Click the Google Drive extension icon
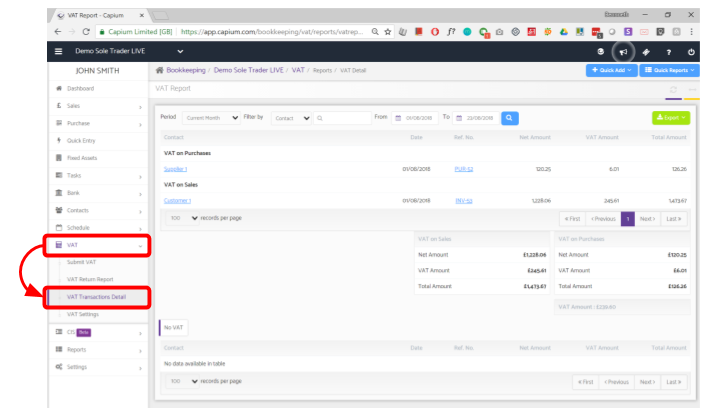The image size is (706, 416). [x=563, y=32]
